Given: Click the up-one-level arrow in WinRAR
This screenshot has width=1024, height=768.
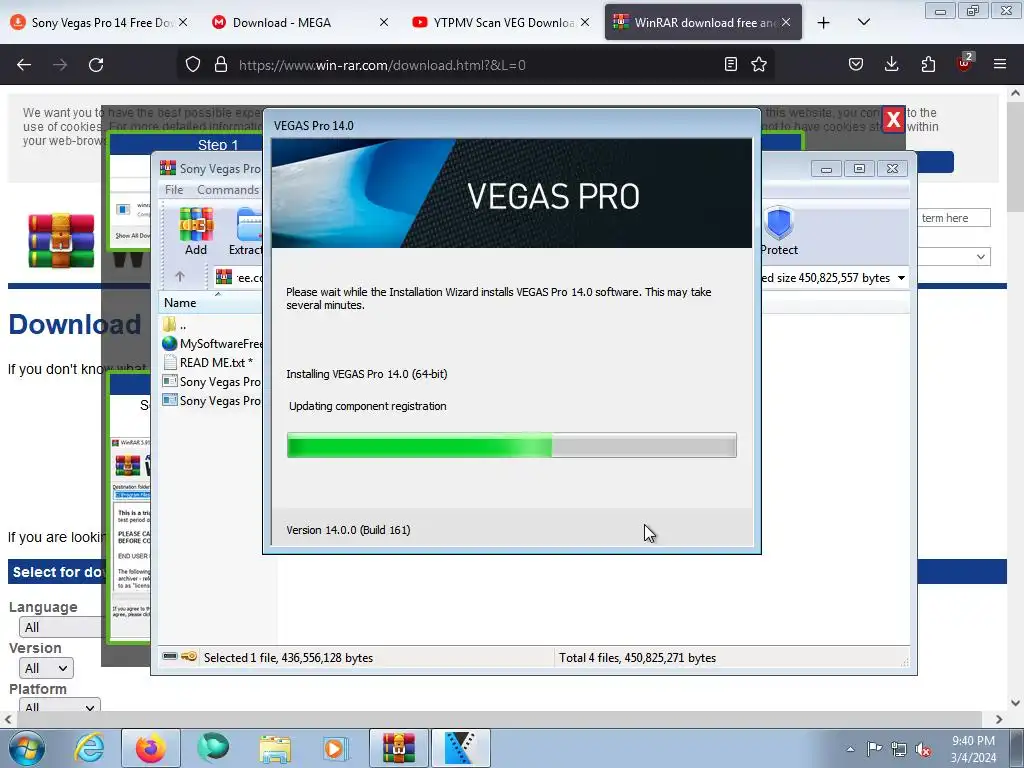Looking at the screenshot, I should (180, 277).
